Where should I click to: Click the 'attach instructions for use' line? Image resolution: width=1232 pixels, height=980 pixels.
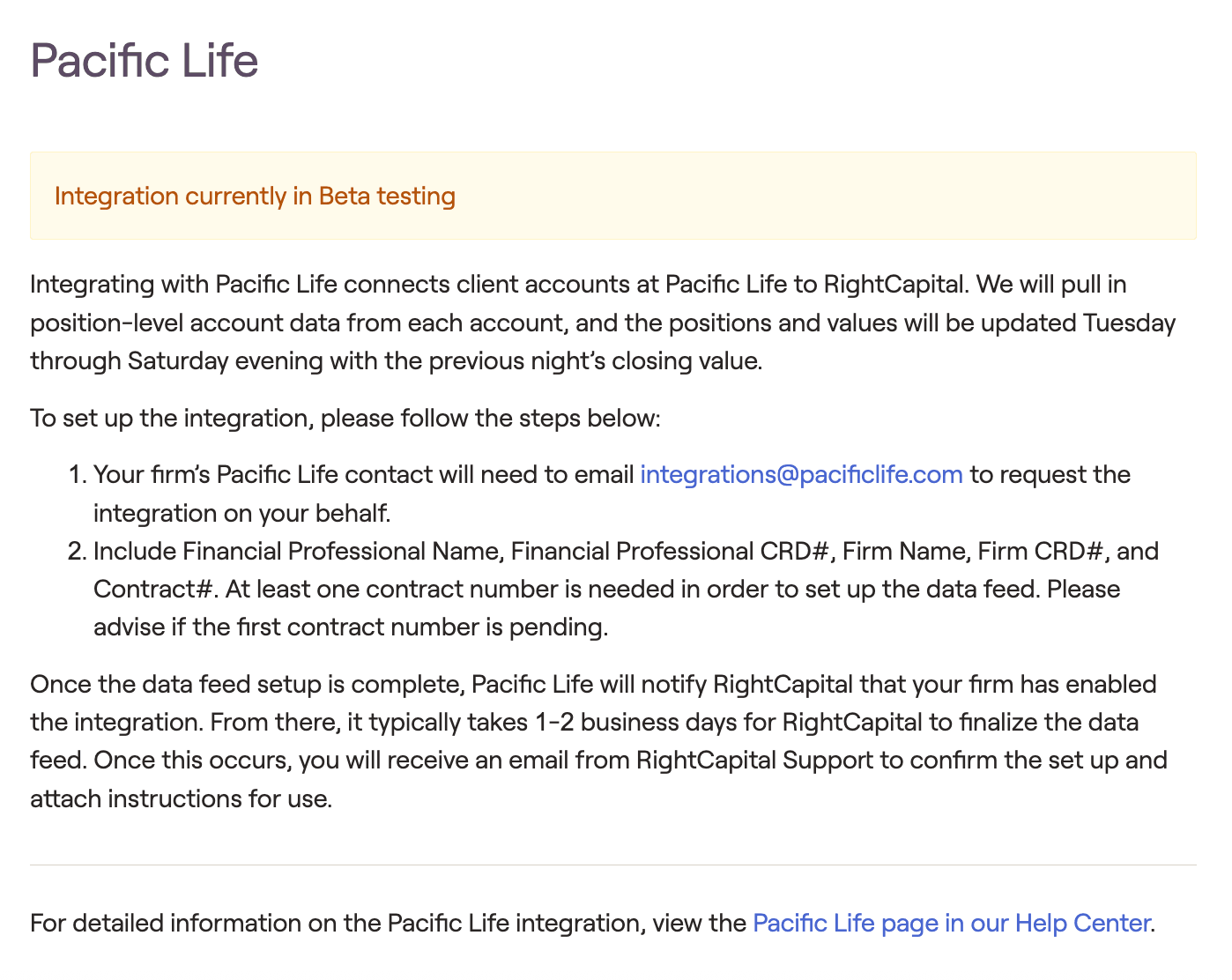pos(181,799)
